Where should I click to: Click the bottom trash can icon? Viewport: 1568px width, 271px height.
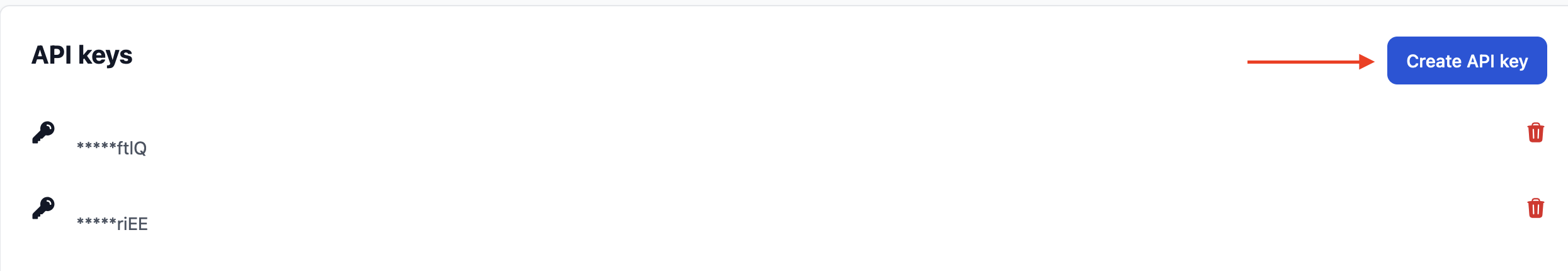pos(1535,208)
